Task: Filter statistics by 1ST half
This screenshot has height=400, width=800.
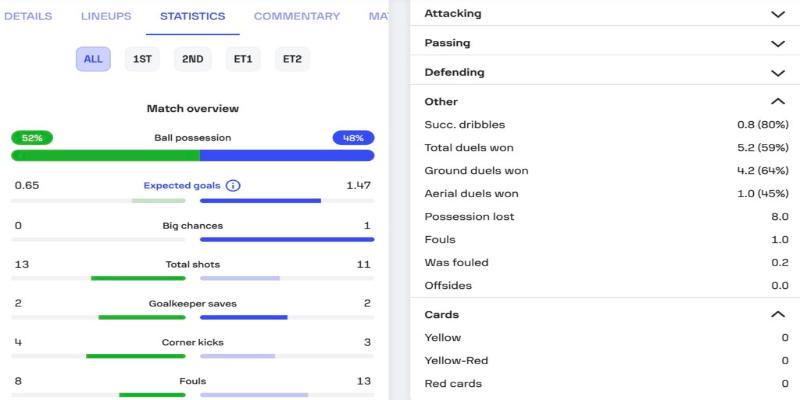Action: 142,59
